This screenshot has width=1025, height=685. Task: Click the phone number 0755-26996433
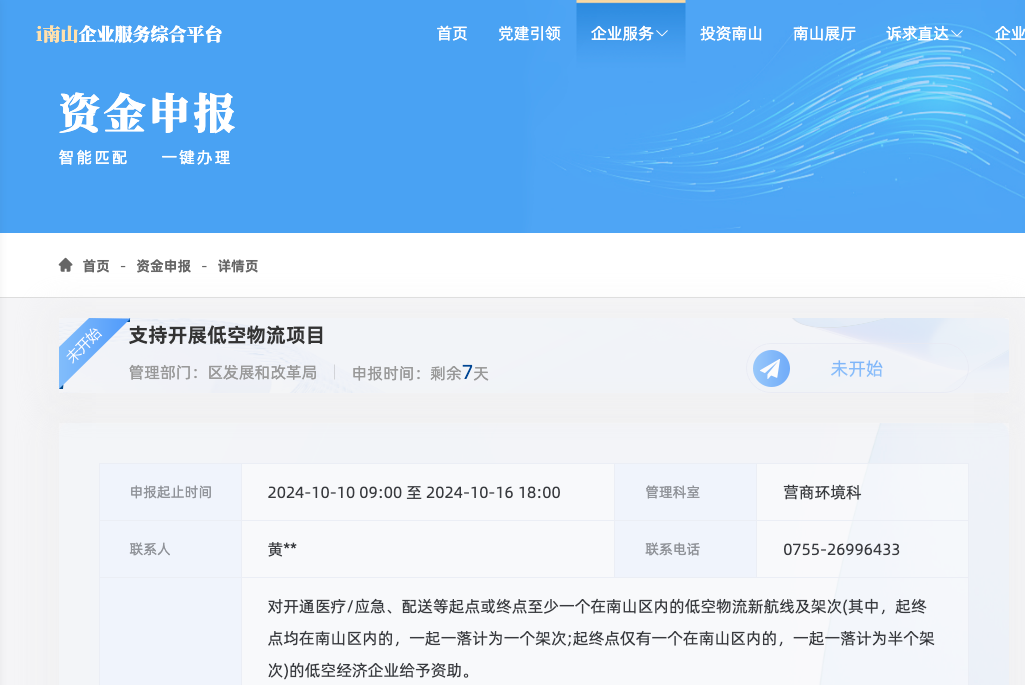tap(841, 549)
